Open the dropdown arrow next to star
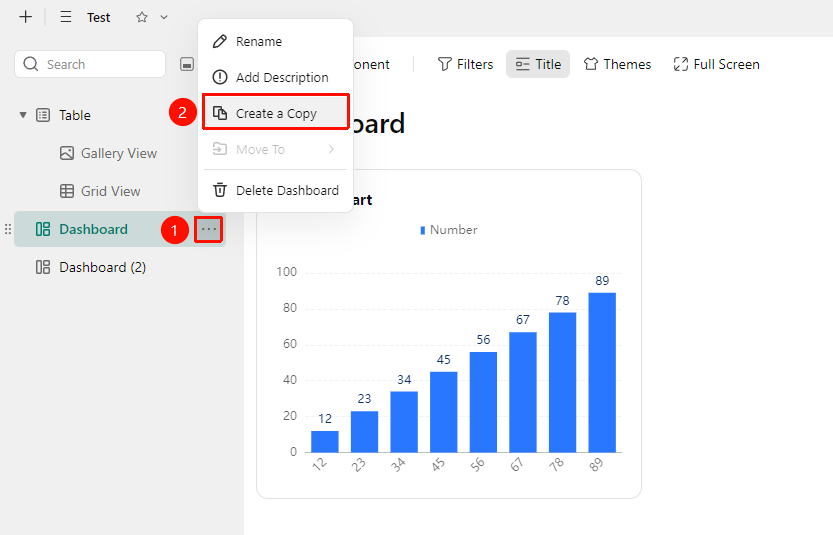Image resolution: width=833 pixels, height=535 pixels. [164, 17]
